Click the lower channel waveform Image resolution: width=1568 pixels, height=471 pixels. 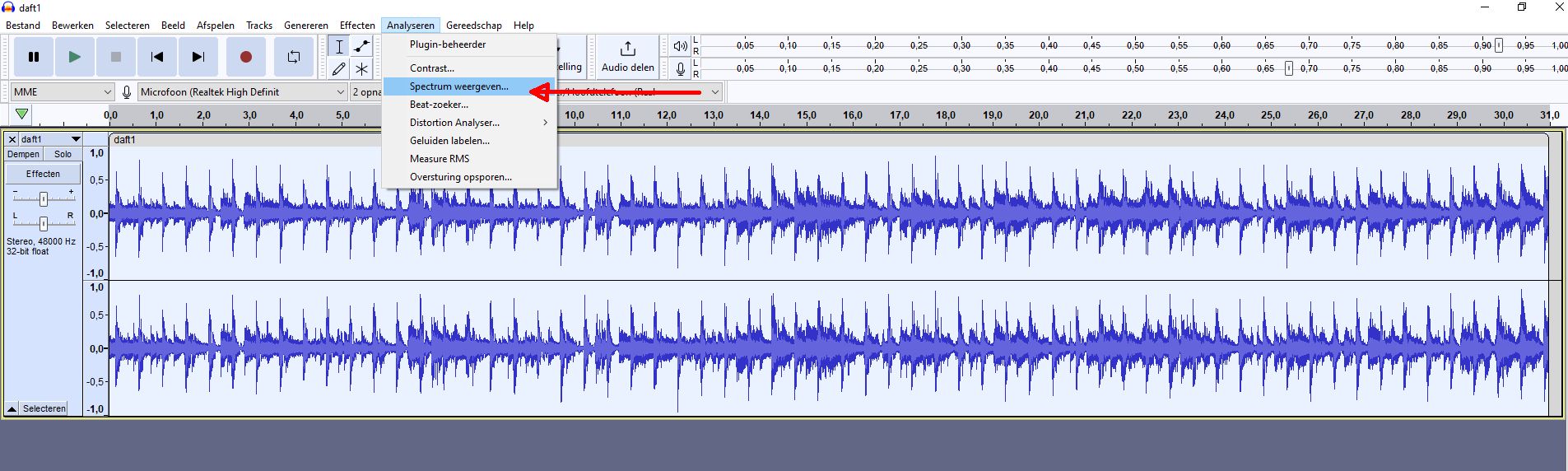pyautogui.click(x=829, y=348)
